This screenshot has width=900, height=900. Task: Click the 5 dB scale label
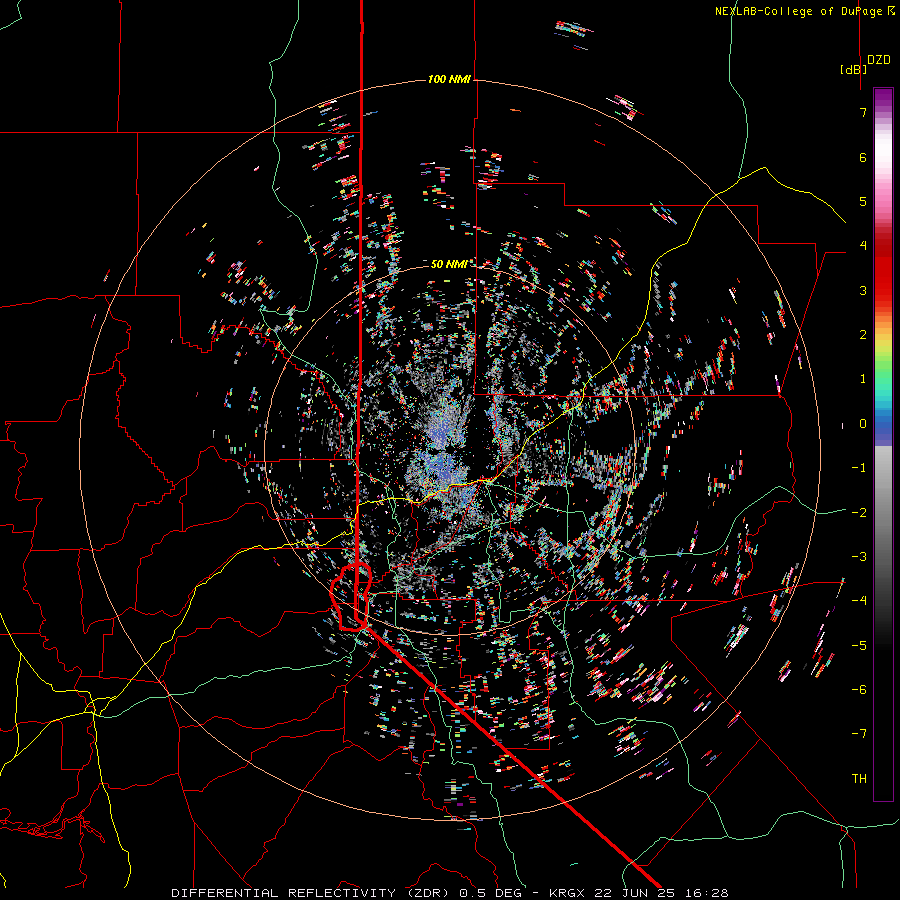coord(863,201)
